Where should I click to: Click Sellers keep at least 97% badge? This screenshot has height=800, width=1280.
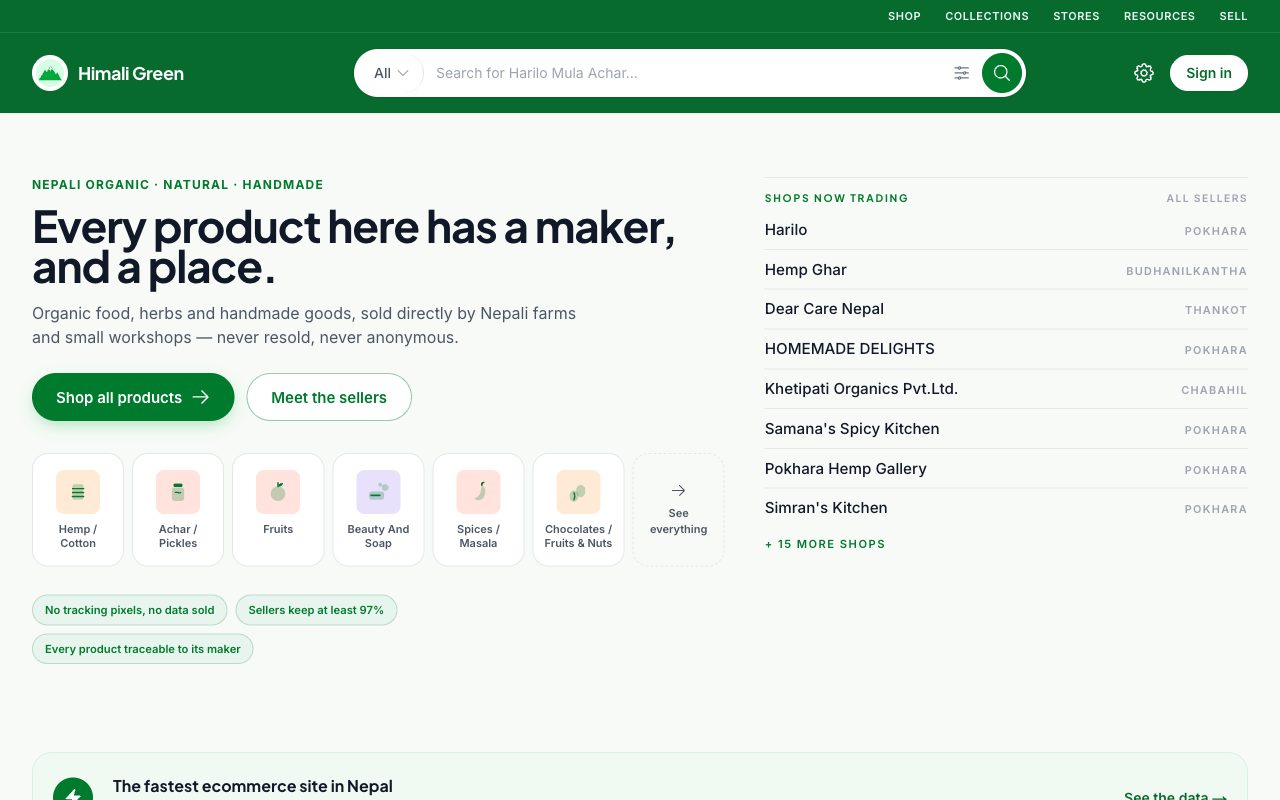point(316,610)
